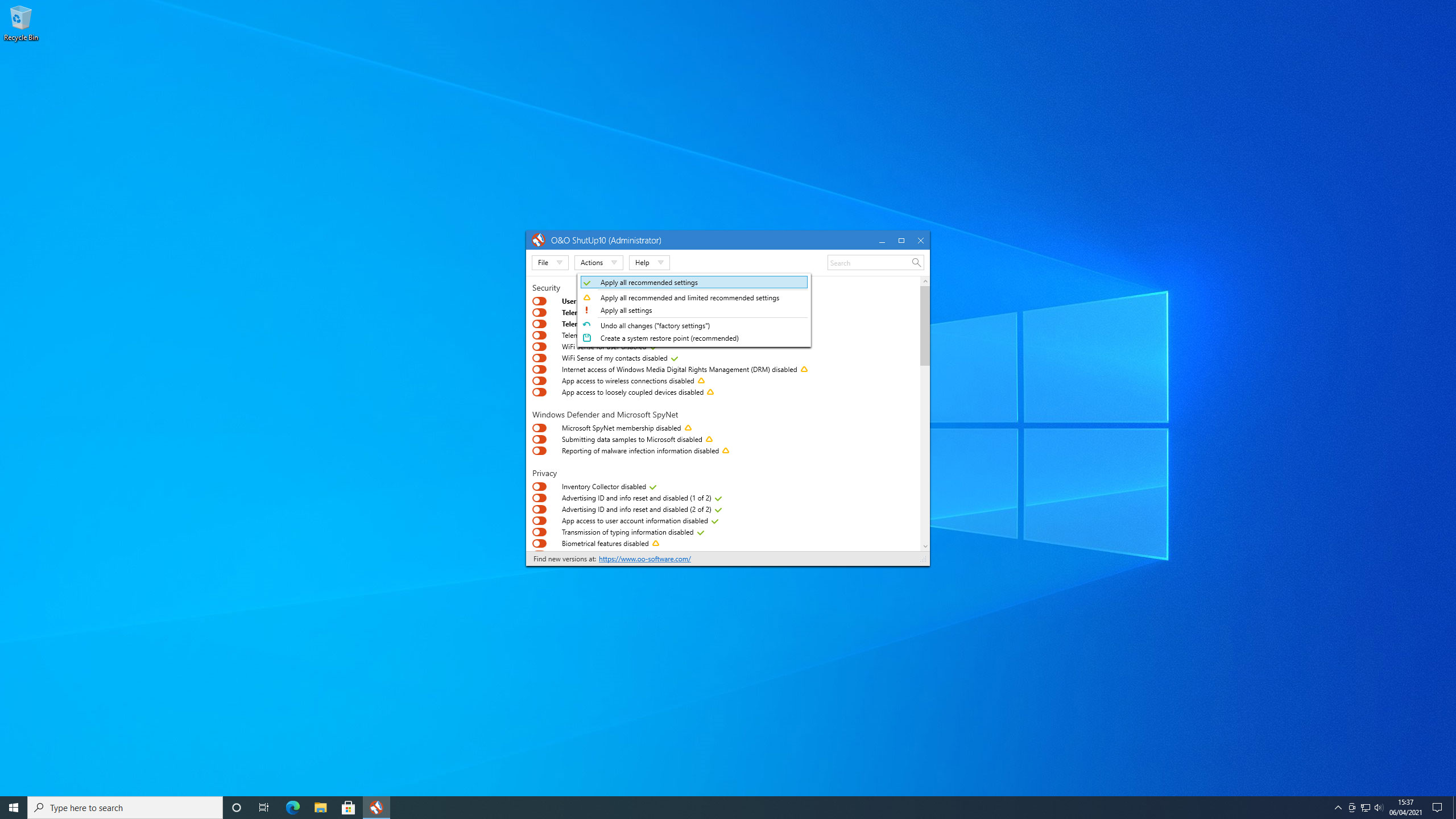Toggle App access to user account information disabled

pyautogui.click(x=539, y=521)
